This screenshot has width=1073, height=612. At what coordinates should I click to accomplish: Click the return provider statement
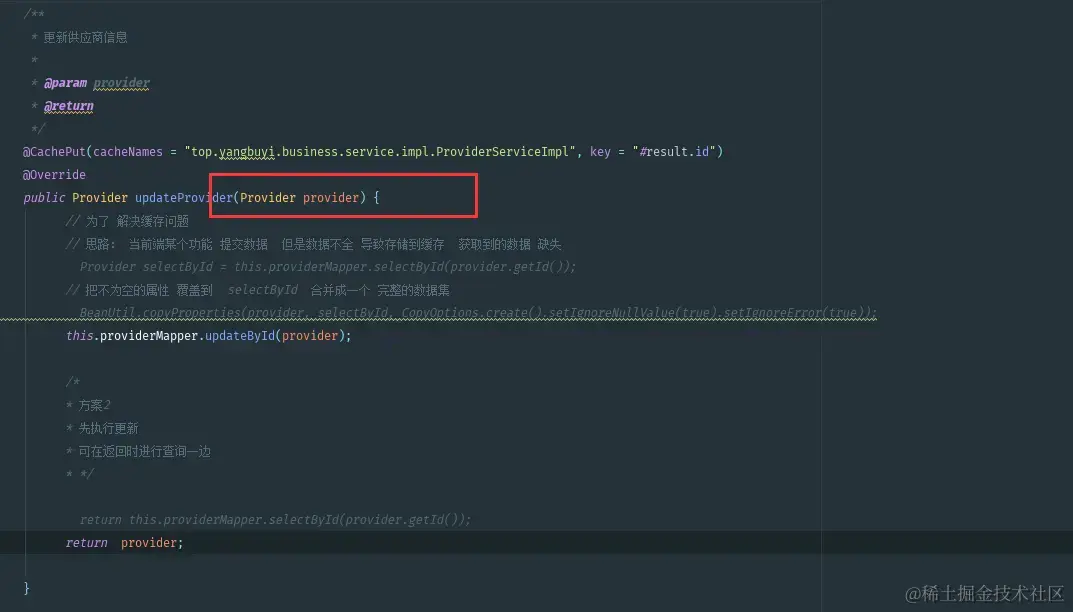[125, 542]
